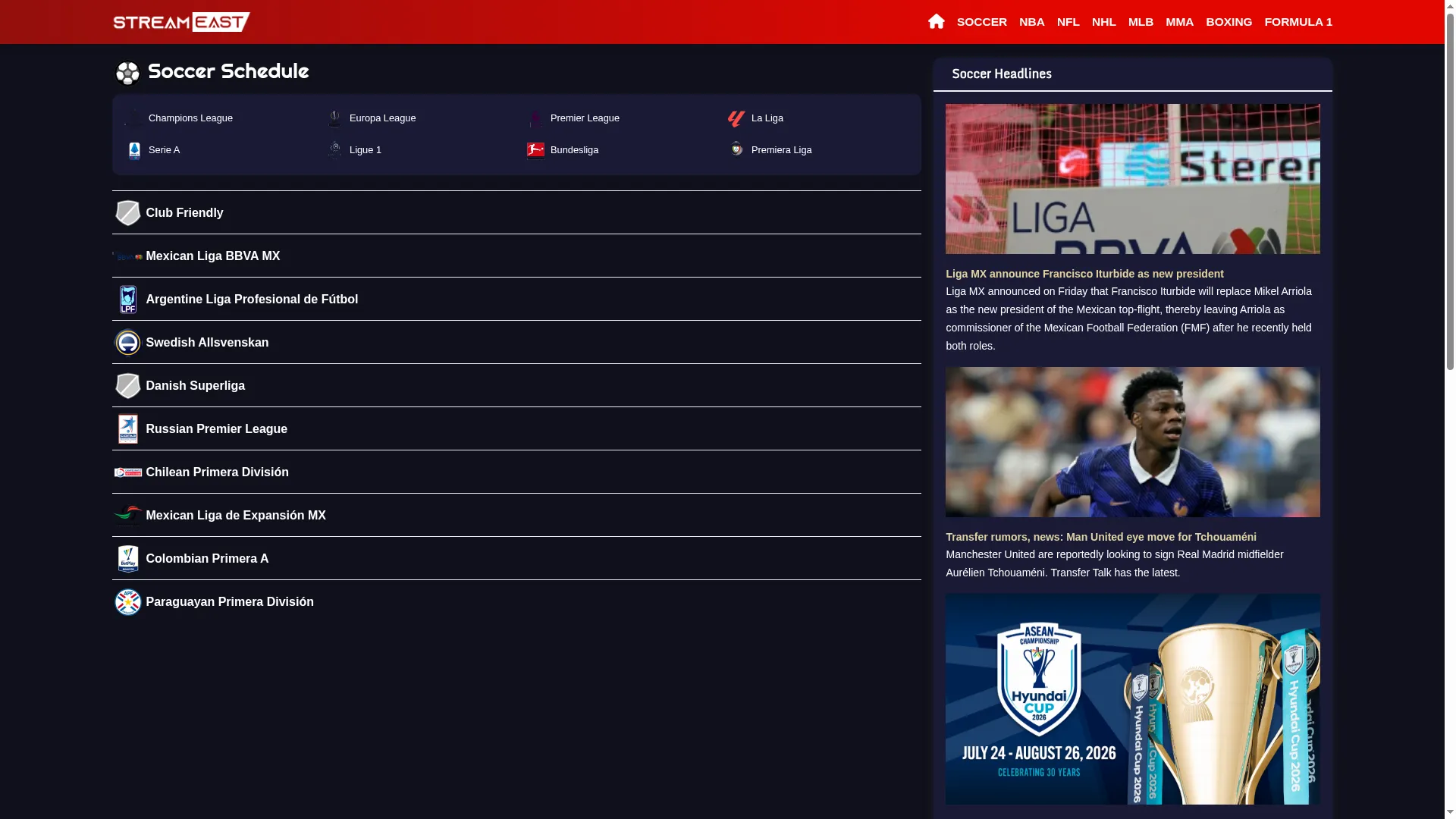Click the Mexican Liga BBVA MX logo
The image size is (1456, 819).
tap(127, 256)
